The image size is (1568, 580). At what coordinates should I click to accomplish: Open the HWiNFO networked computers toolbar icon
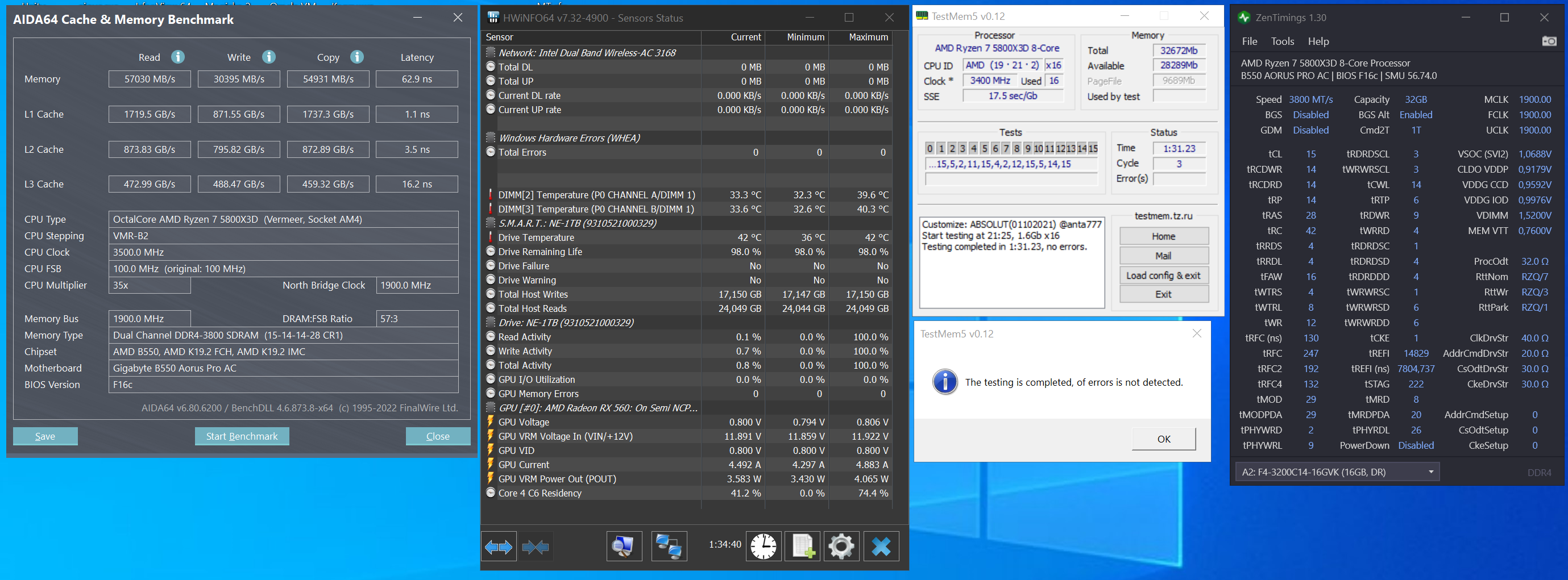pos(669,546)
